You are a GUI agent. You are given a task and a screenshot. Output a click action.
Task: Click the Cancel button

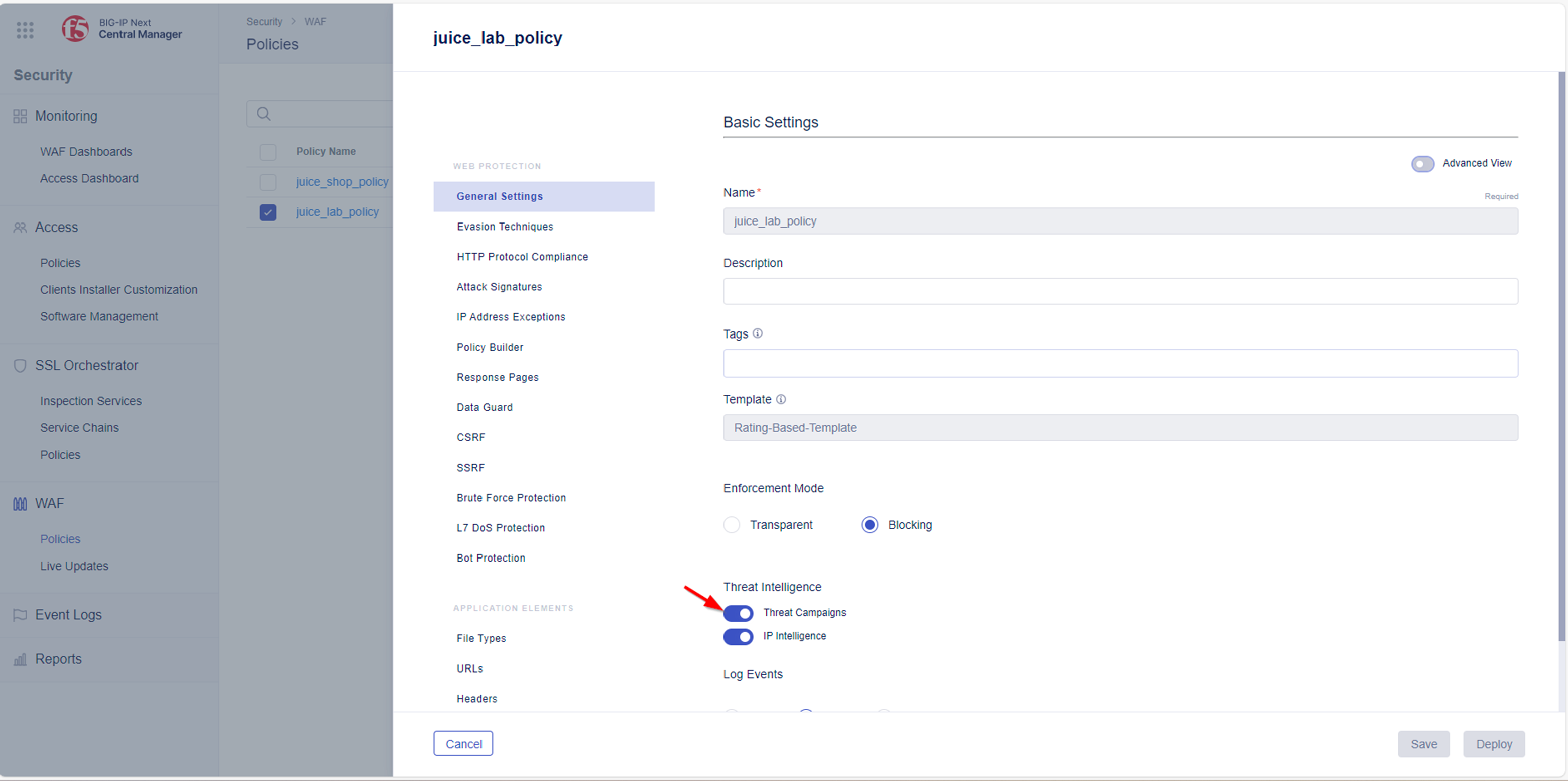pos(463,744)
